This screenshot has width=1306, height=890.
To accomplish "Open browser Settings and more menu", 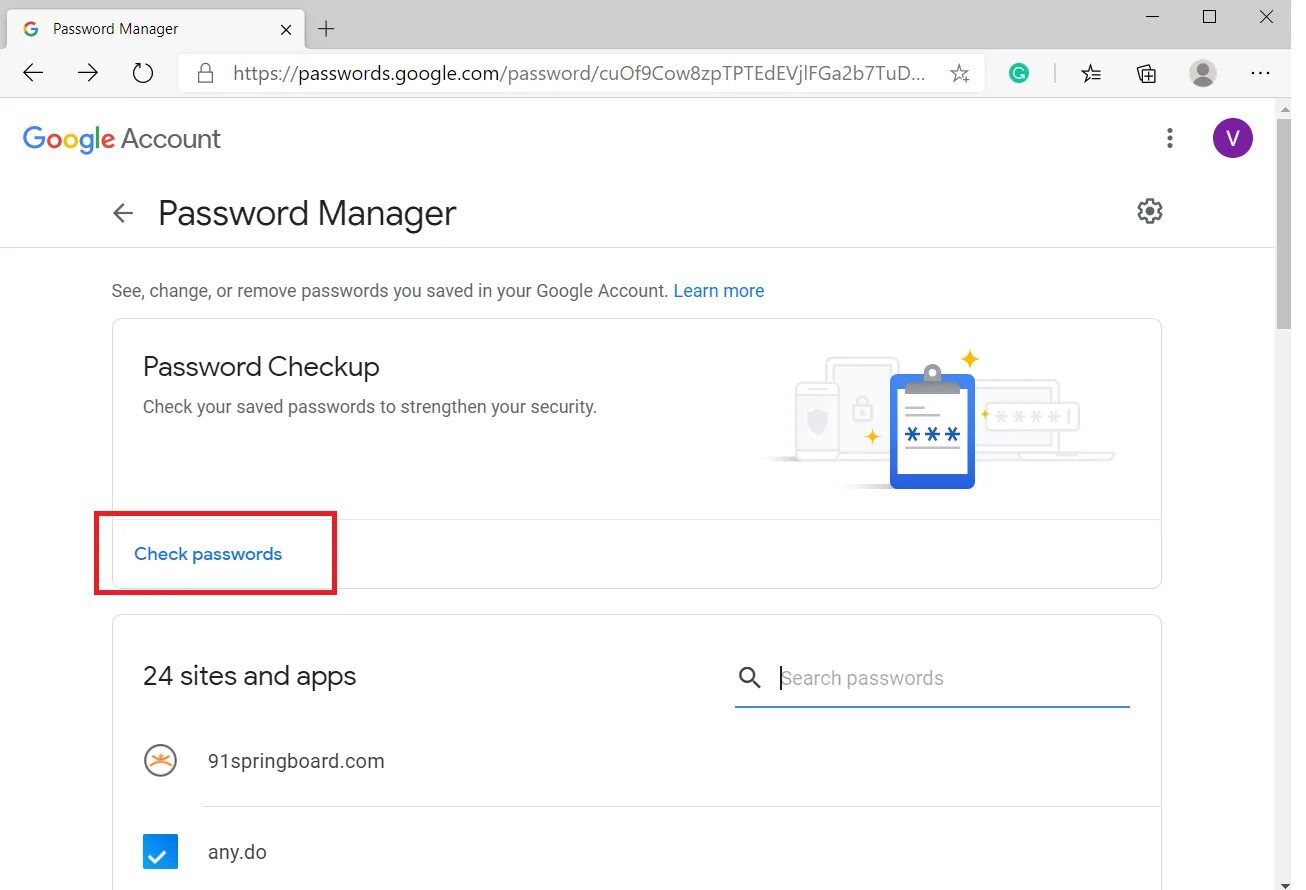I will point(1260,73).
